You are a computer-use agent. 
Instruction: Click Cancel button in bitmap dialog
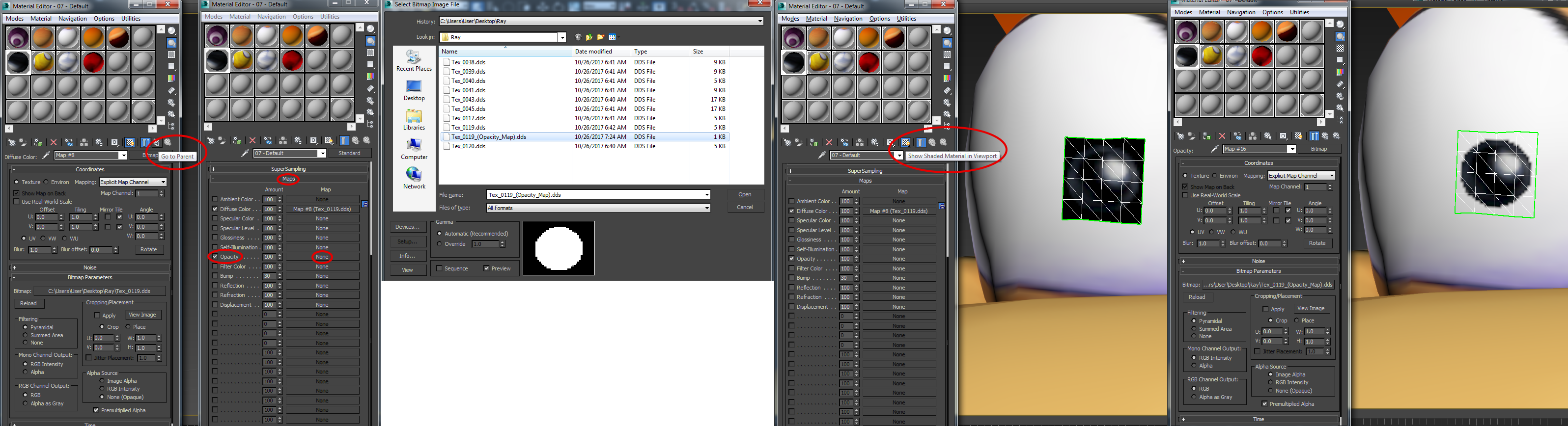point(745,208)
